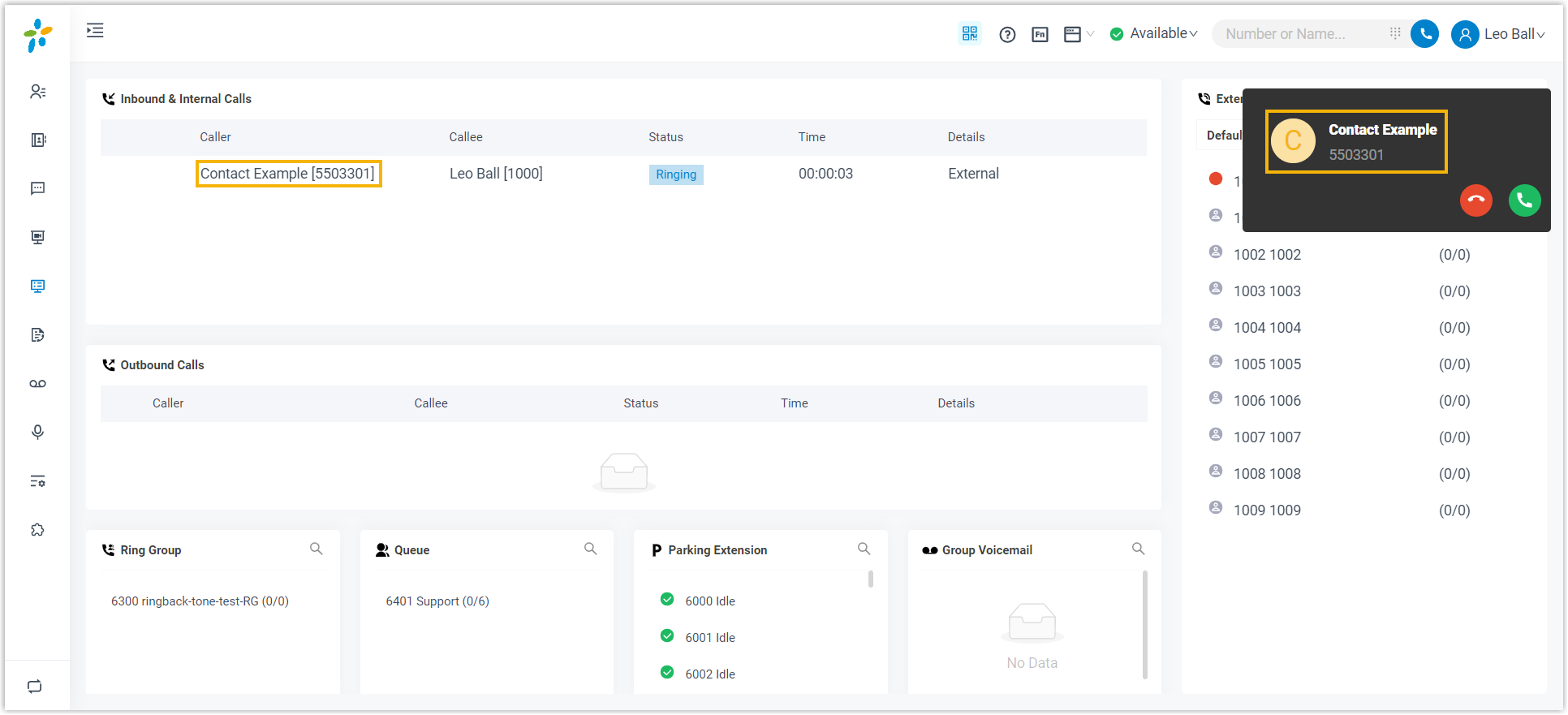Click the blue dial call button
Viewport: 1568px width, 715px height.
pyautogui.click(x=1424, y=34)
